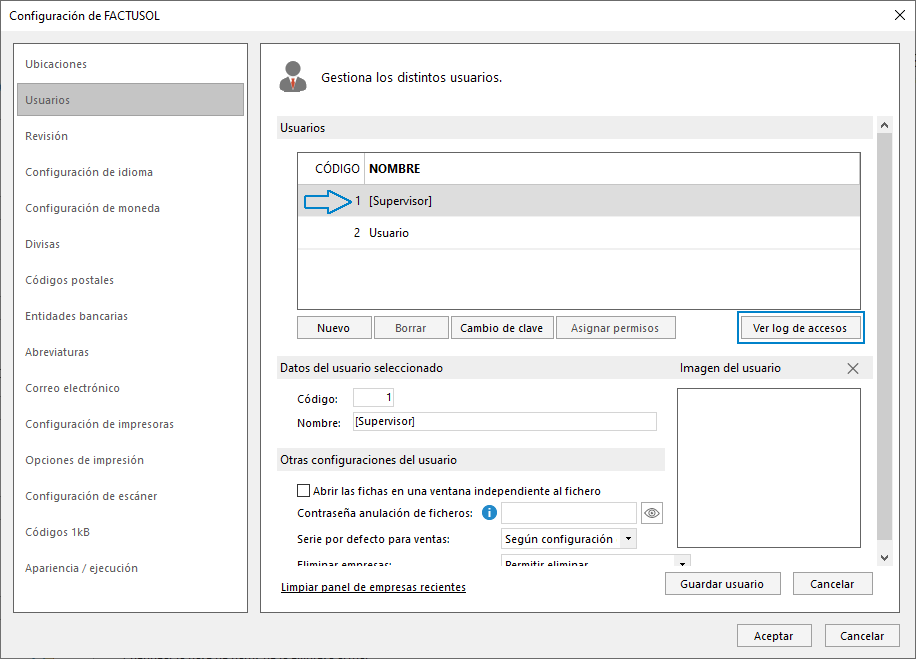Open Códigos postales section
Viewport: 916px width, 659px height.
click(130, 280)
